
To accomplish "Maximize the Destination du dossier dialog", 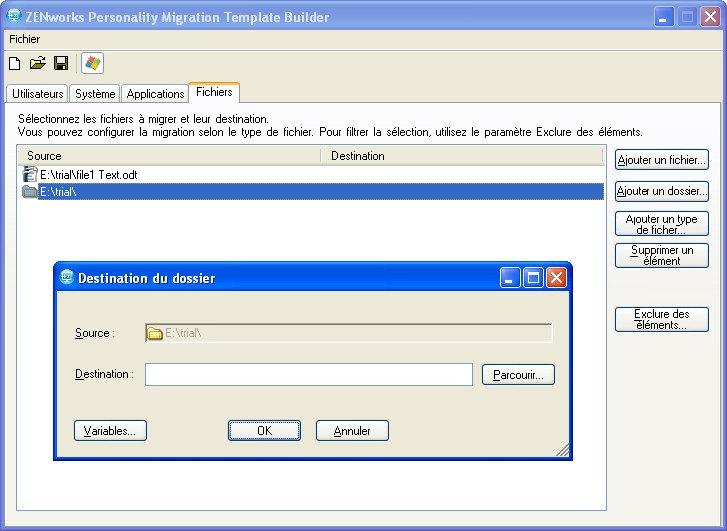I will click(533, 278).
